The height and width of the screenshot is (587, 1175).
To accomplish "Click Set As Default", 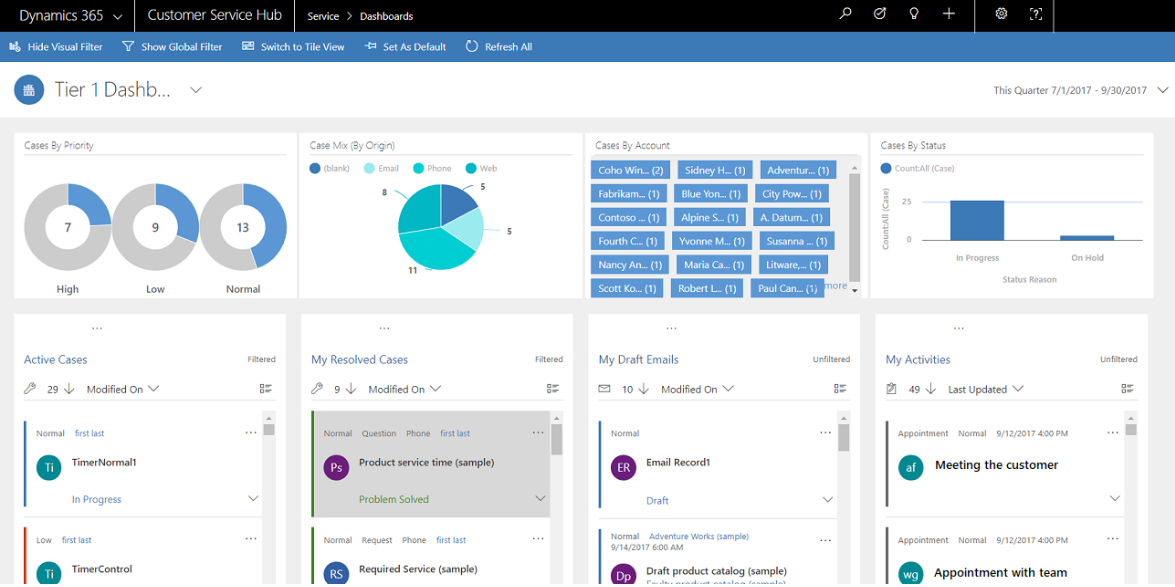I will [x=405, y=46].
